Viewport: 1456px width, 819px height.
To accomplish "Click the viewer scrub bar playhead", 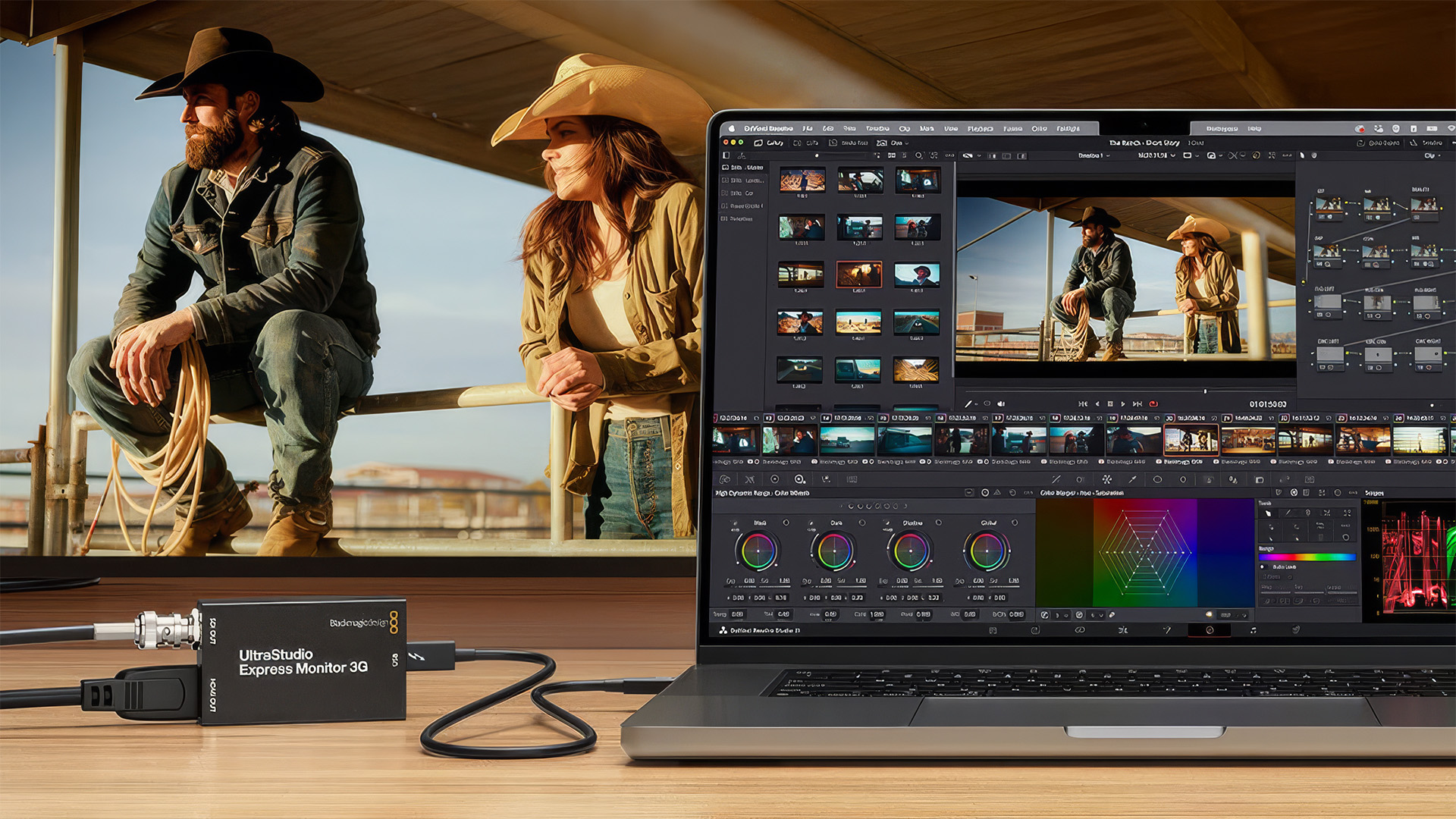I will [x=1205, y=391].
